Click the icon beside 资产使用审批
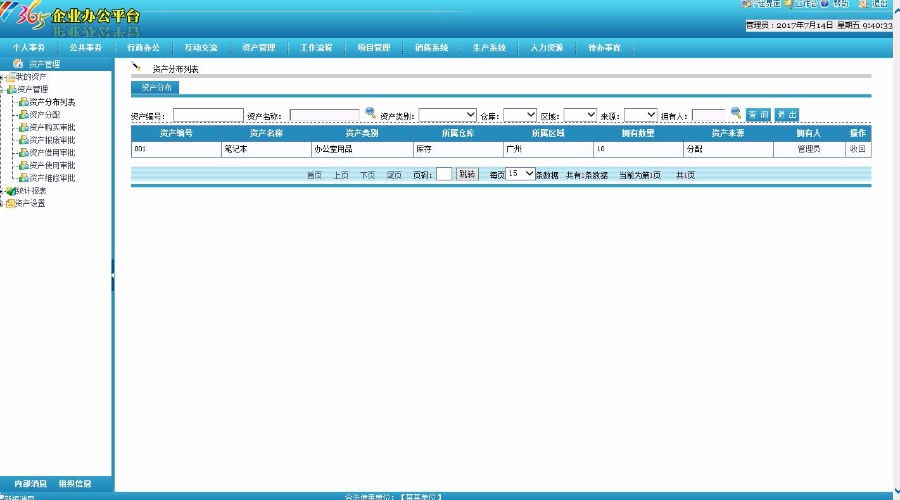900x500 pixels. tap(24, 165)
